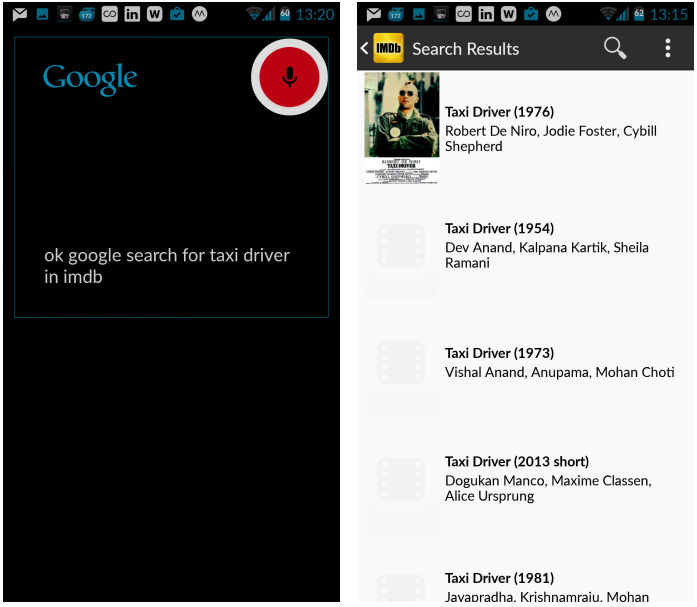Tap the recognized voice query text
The image size is (697, 607).
point(167,266)
